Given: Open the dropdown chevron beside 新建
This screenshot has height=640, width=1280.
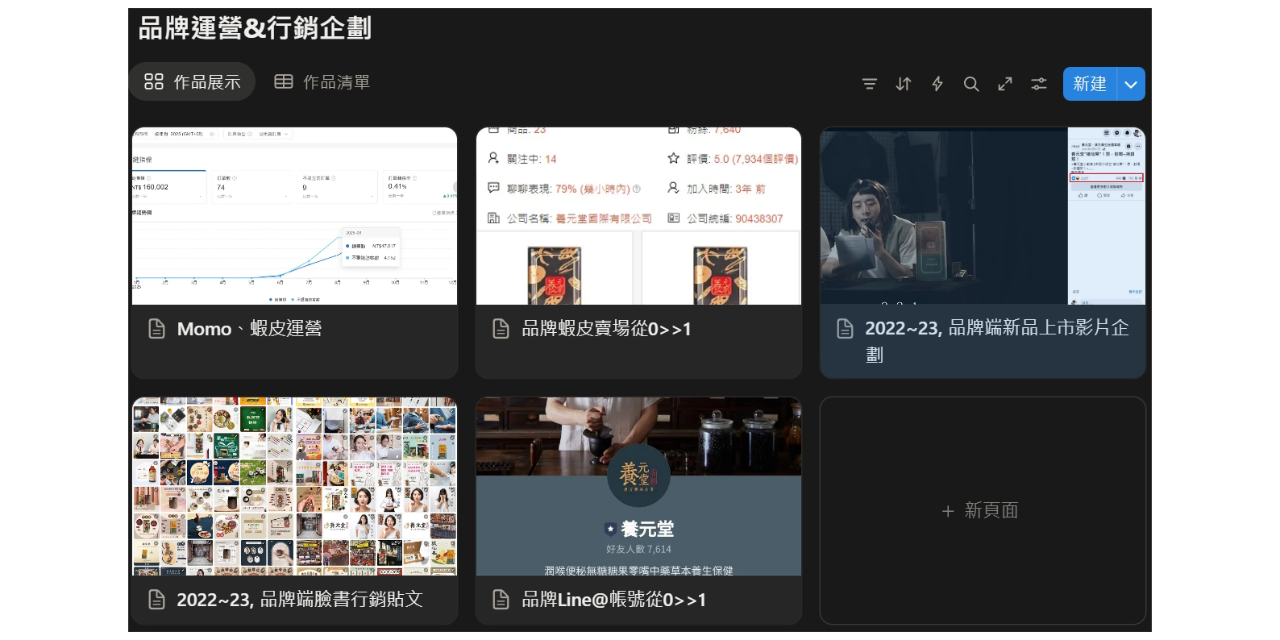Looking at the screenshot, I should (1130, 84).
